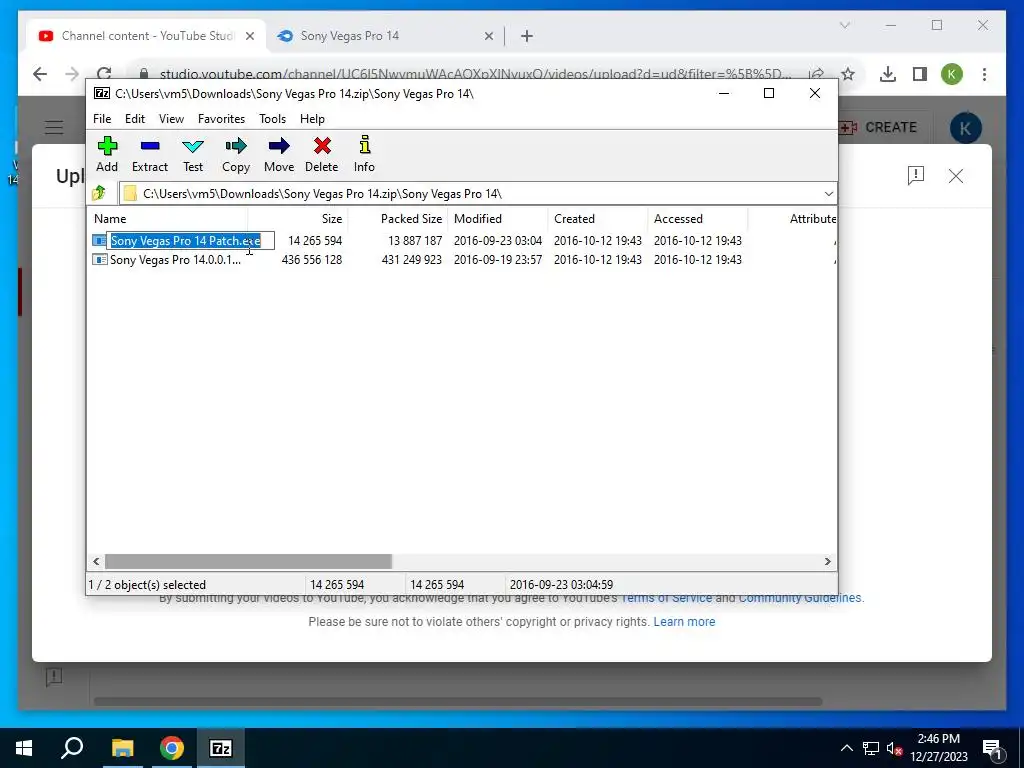Viewport: 1024px width, 768px height.
Task: Click the scroll left arrow in 7-Zip
Action: (97, 562)
